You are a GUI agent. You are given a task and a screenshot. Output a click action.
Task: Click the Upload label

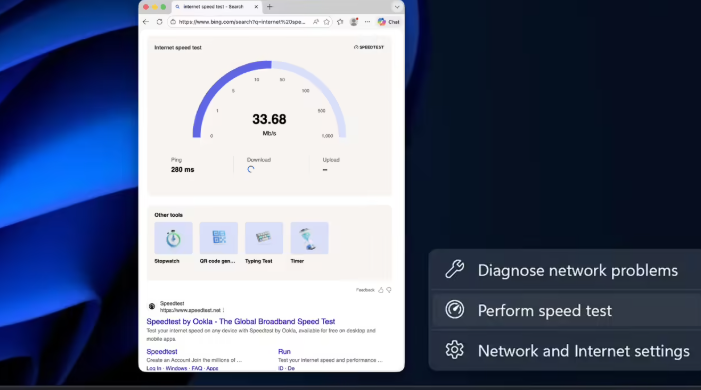pos(331,160)
